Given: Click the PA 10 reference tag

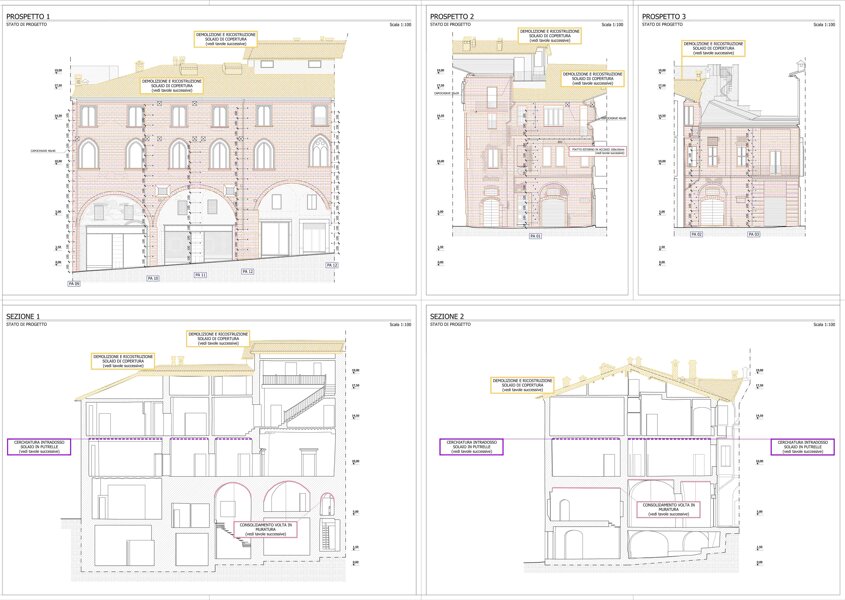Looking at the screenshot, I should pos(153,277).
